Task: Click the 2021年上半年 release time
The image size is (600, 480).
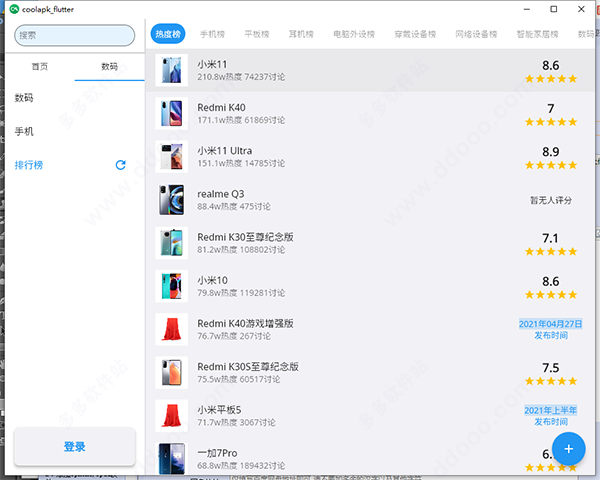Action: pos(551,410)
